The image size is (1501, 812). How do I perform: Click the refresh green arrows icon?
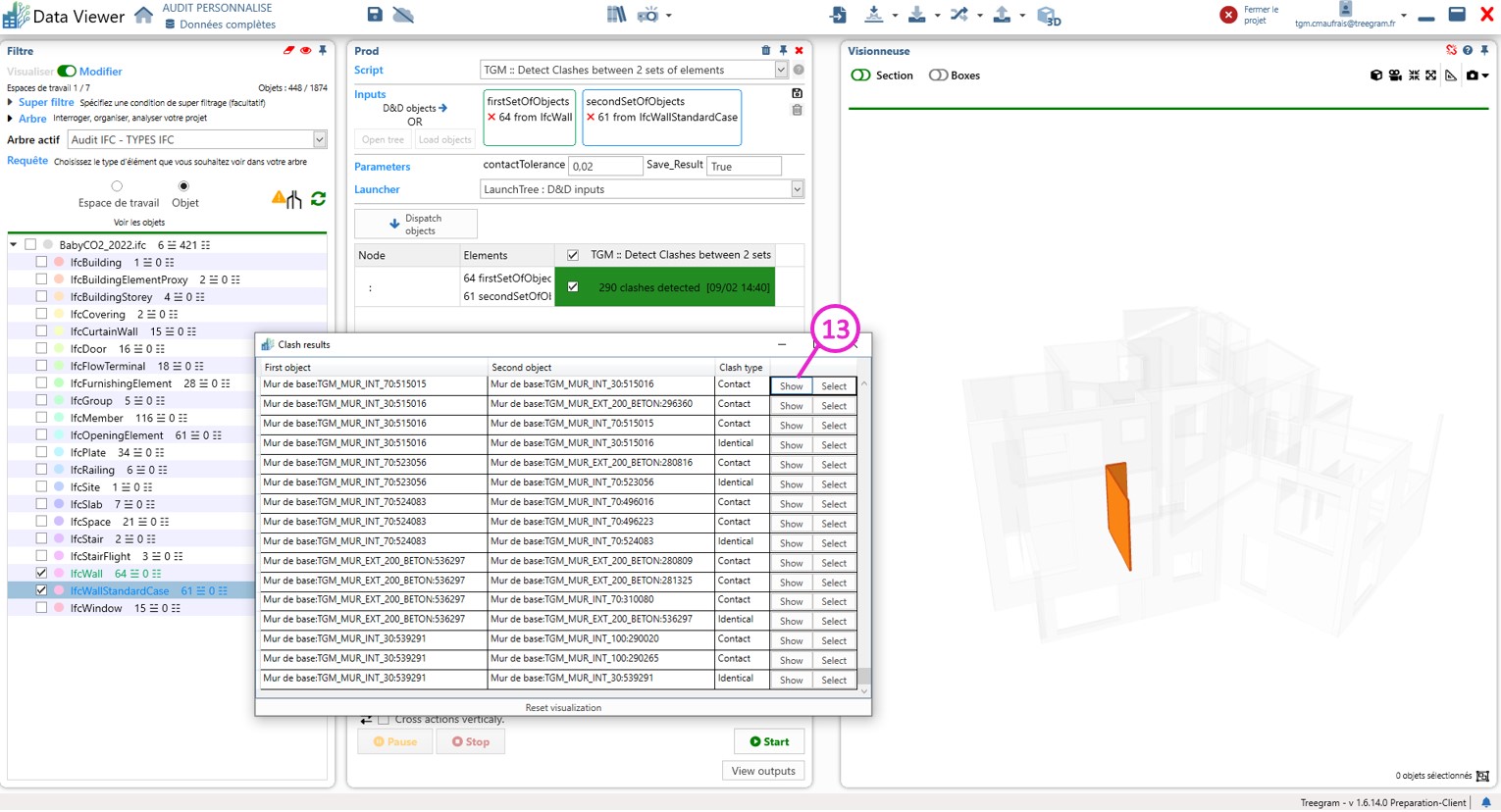tap(318, 199)
